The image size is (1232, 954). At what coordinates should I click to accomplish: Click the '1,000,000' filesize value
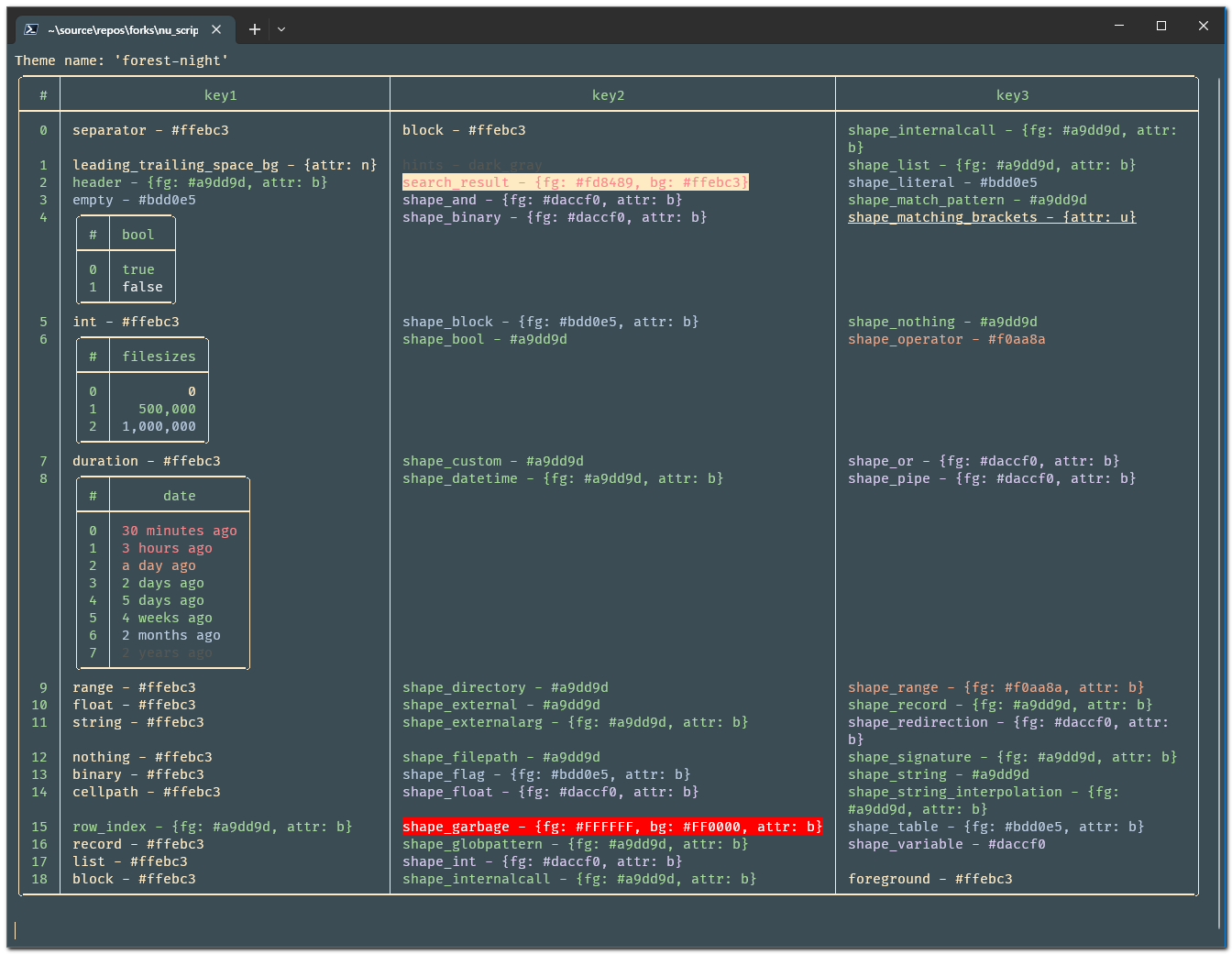[159, 426]
